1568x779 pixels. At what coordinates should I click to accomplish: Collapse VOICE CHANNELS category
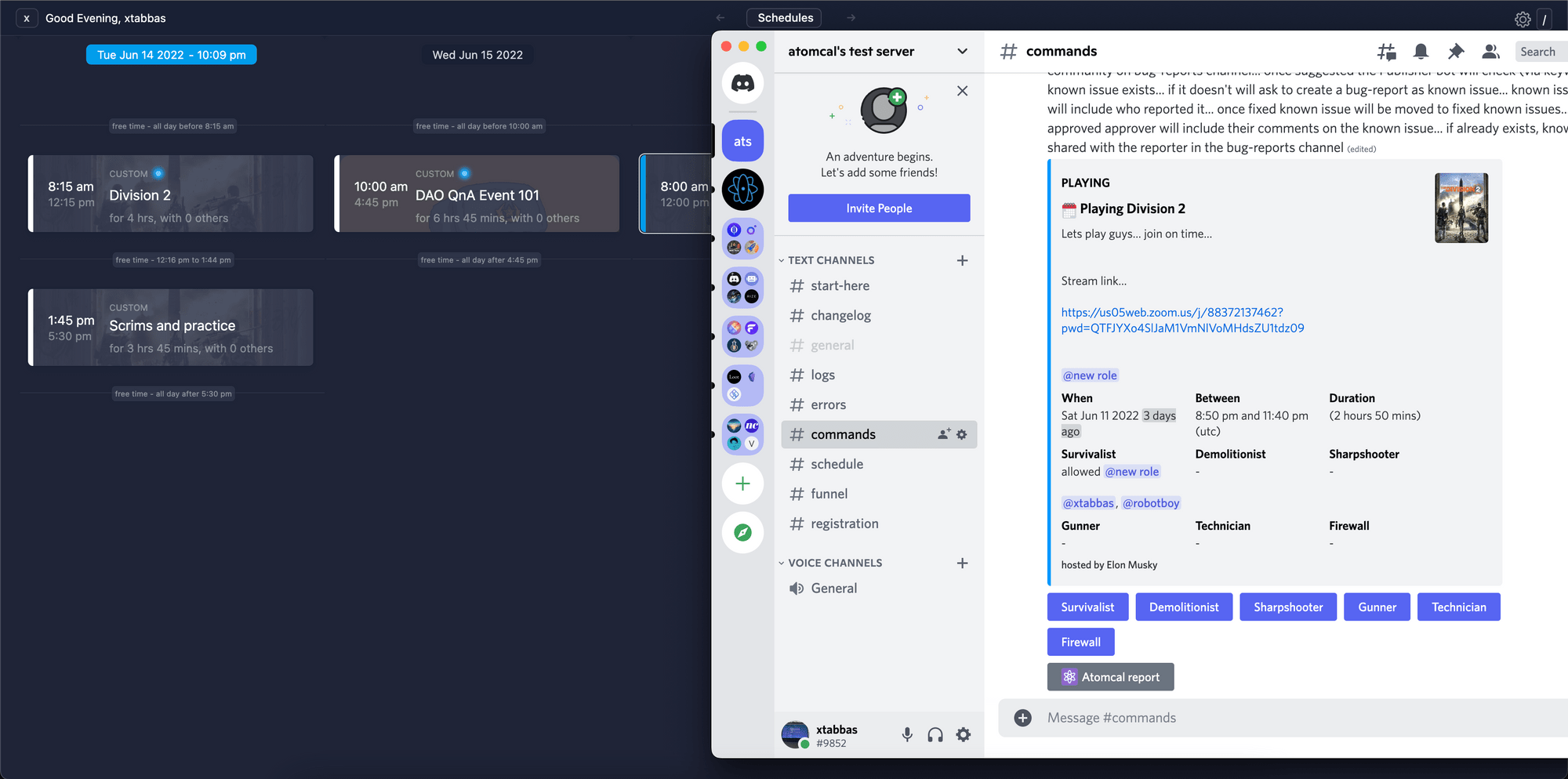(x=831, y=563)
